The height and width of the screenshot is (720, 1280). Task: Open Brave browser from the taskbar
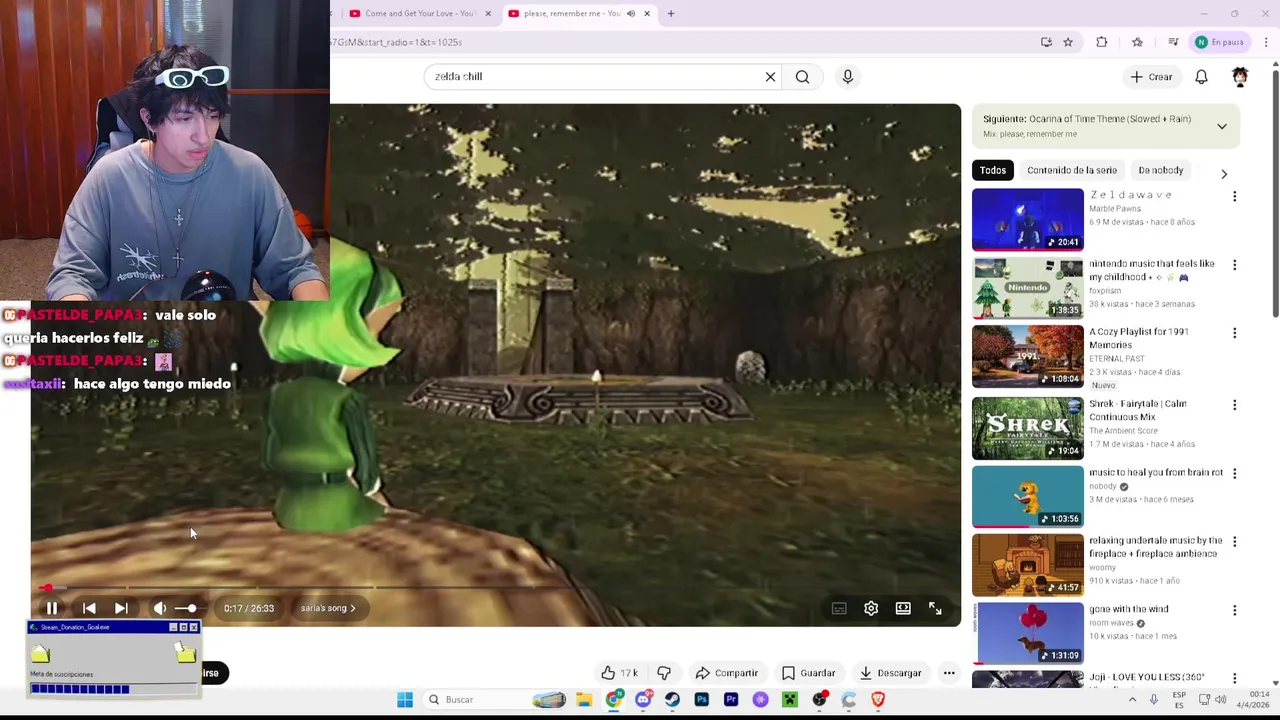(x=878, y=700)
